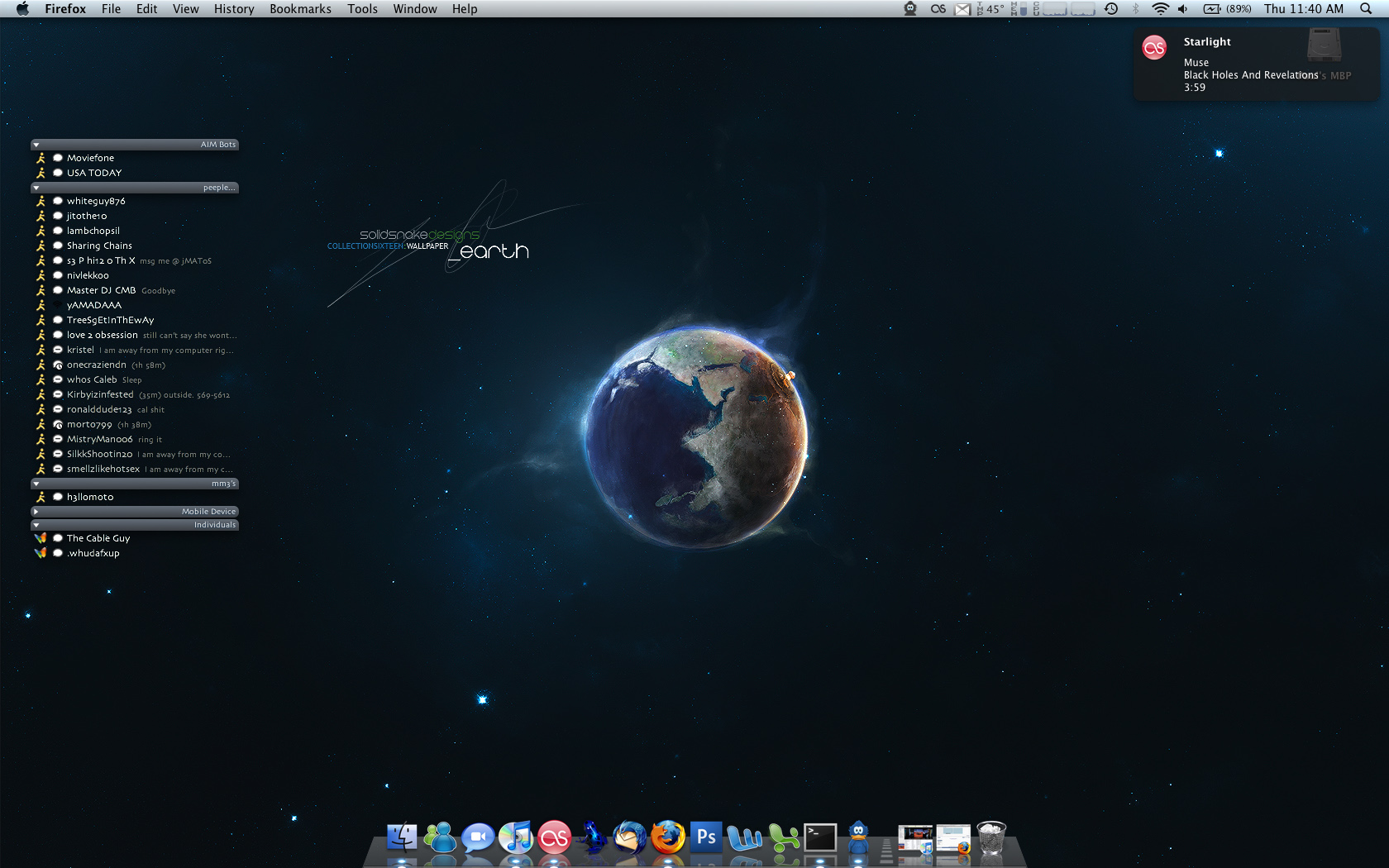Open the File menu

(111, 8)
